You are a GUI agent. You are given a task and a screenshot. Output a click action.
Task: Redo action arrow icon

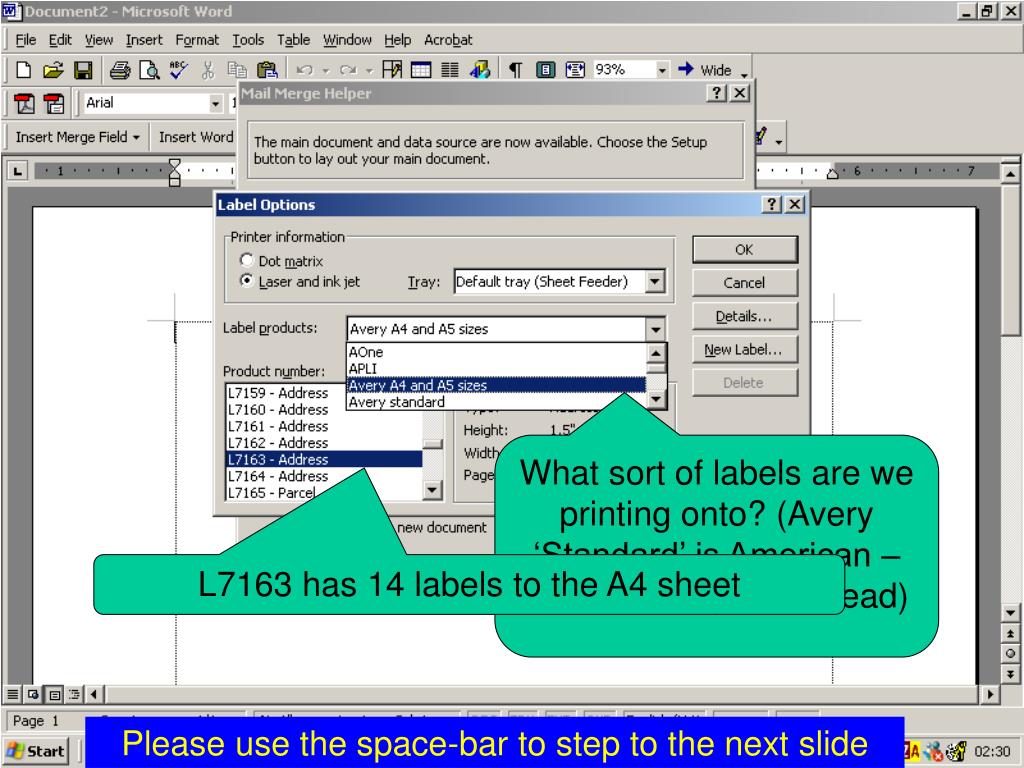pos(348,70)
